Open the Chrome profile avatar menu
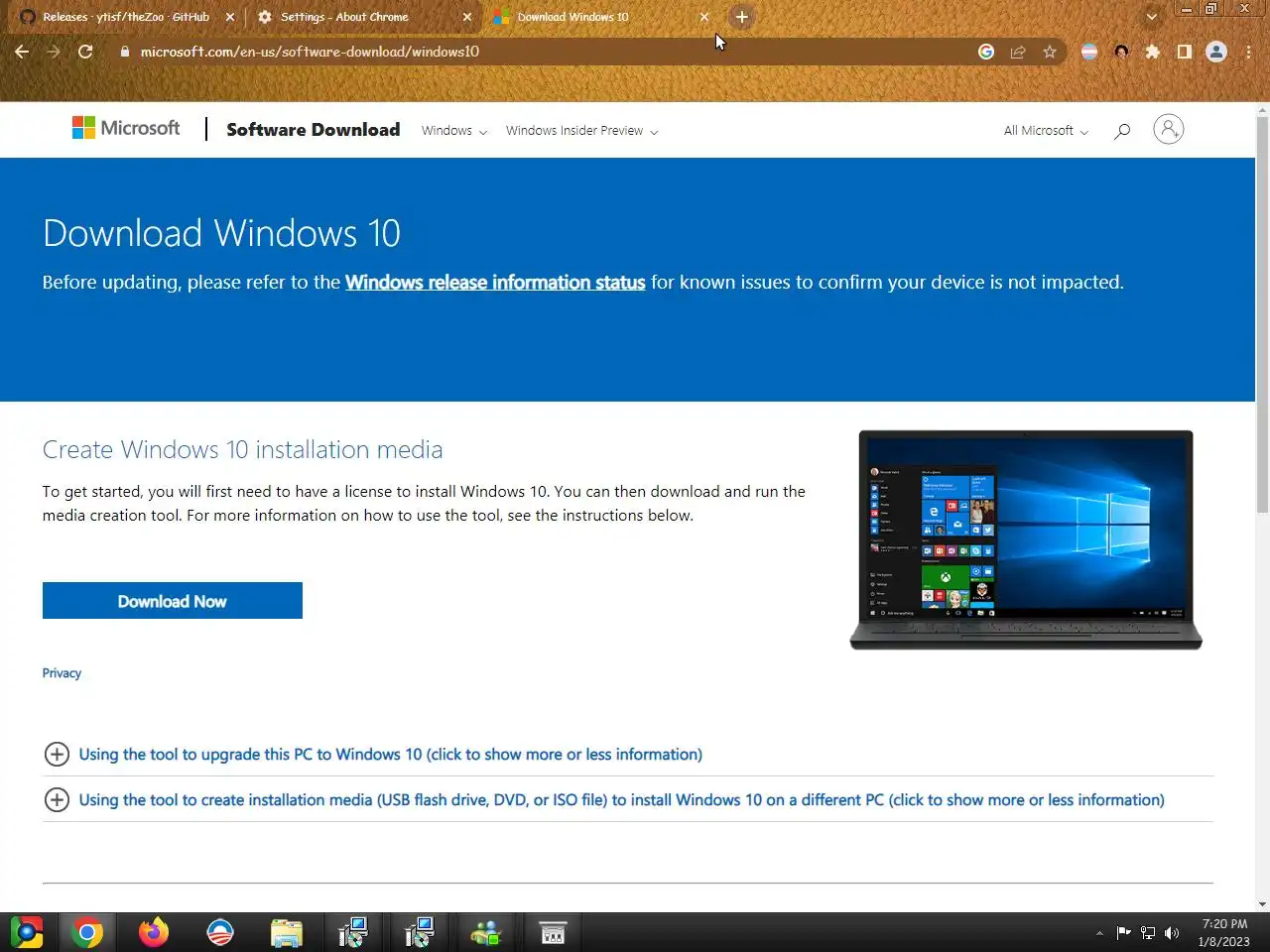This screenshot has width=1270, height=952. point(1216,52)
